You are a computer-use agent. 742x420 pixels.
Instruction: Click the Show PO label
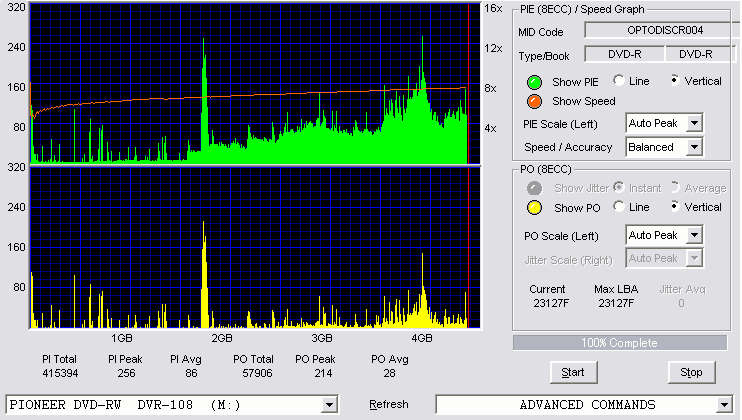[x=577, y=208]
